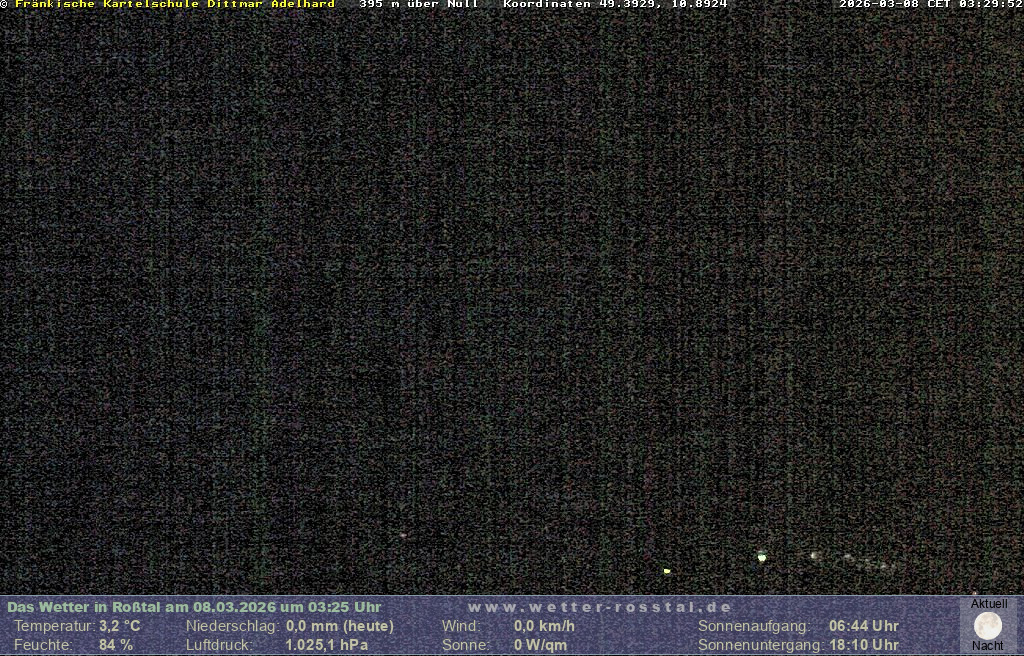Screen dimensions: 1024x656
Task: Click the moon night icon
Action: click(x=988, y=625)
